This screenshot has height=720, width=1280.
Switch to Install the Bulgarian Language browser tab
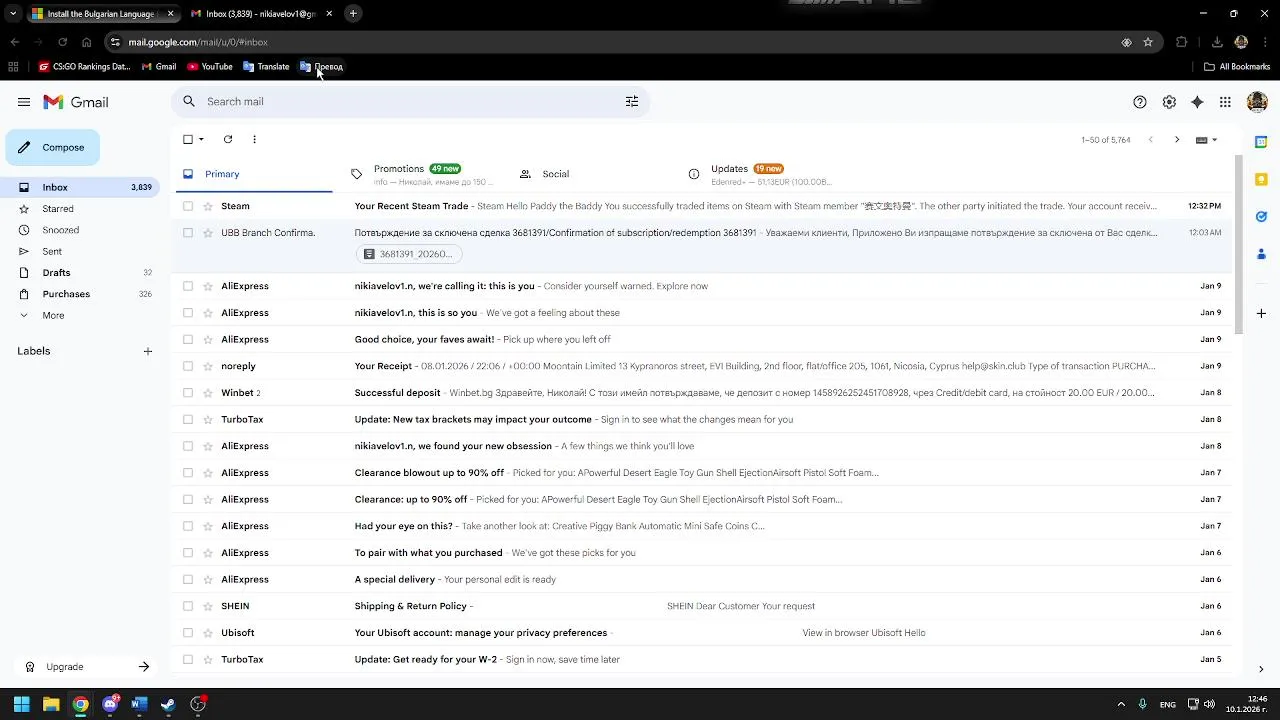100,14
